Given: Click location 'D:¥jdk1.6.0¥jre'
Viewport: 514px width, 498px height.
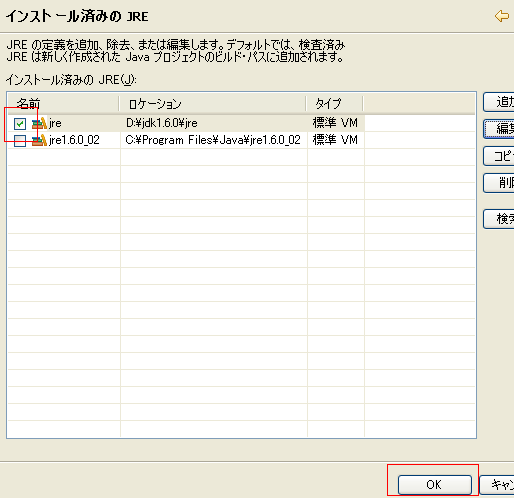Looking at the screenshot, I should 162,123.
